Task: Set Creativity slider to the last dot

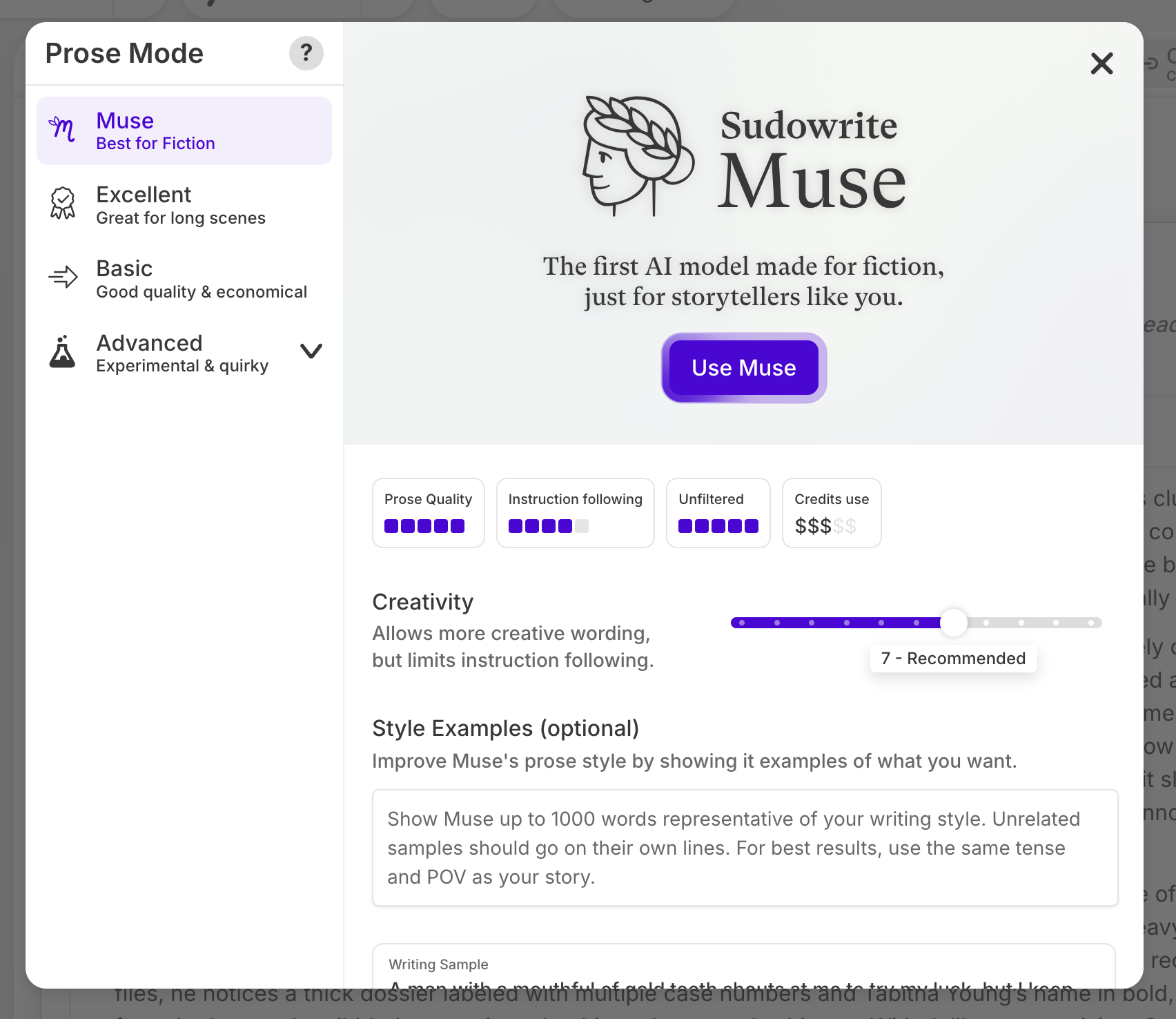Action: [x=1090, y=623]
